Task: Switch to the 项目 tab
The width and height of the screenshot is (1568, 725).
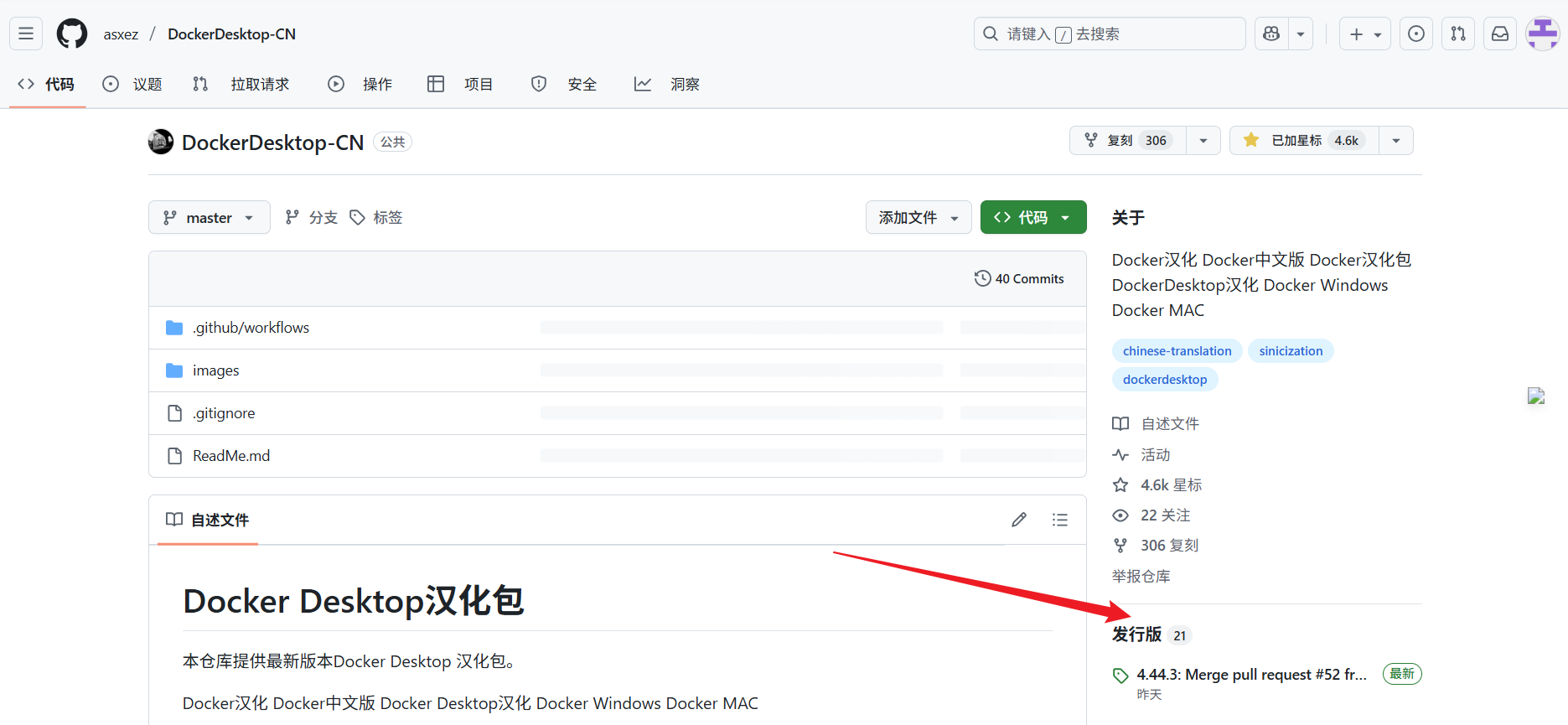Action: coord(460,84)
